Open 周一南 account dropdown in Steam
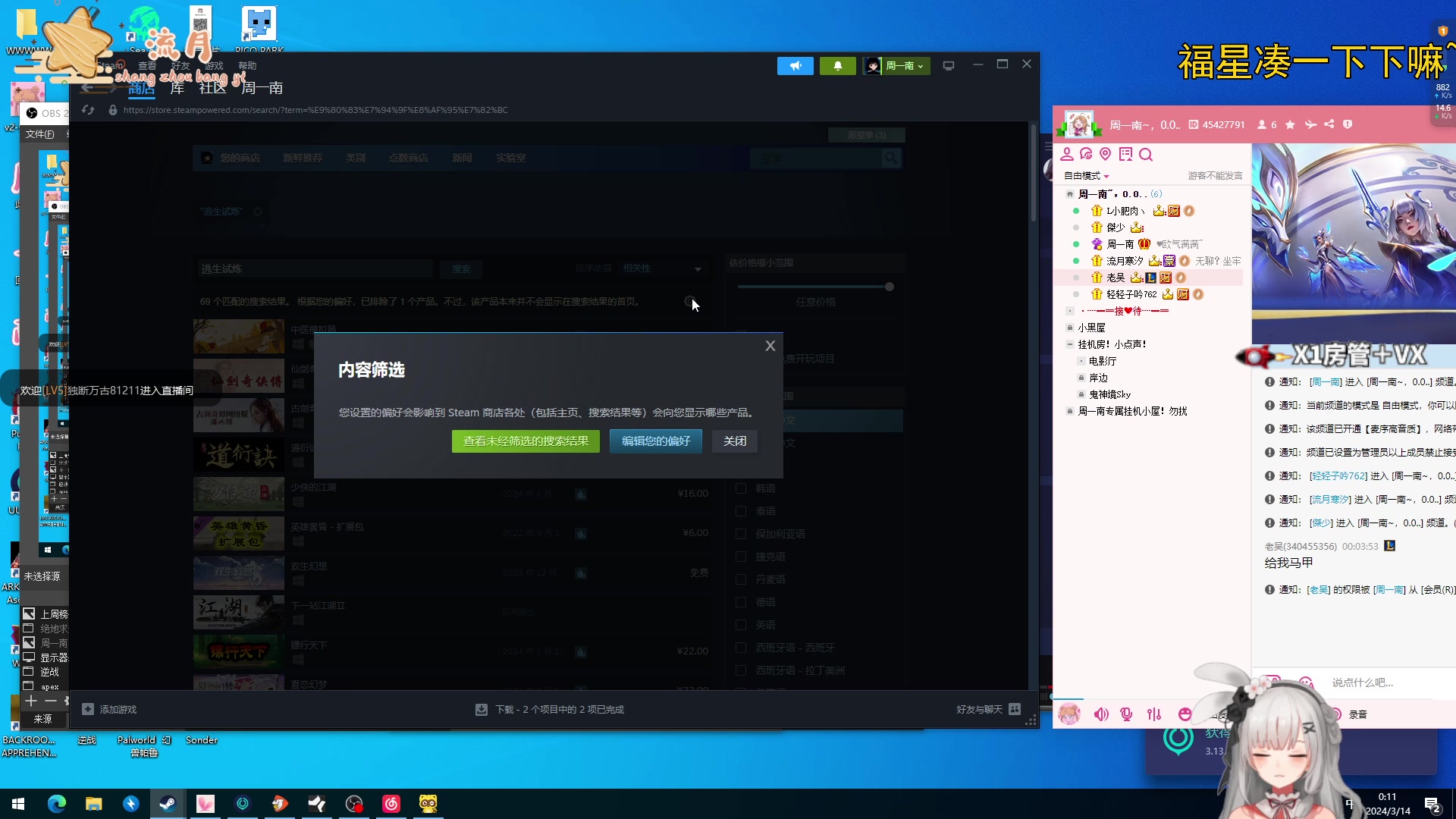The height and width of the screenshot is (819, 1456). click(896, 66)
